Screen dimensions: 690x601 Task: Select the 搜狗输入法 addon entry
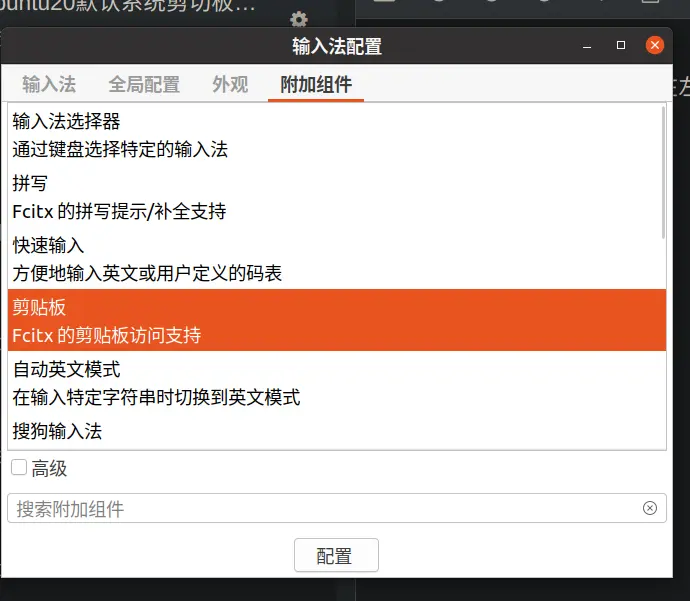(x=337, y=431)
